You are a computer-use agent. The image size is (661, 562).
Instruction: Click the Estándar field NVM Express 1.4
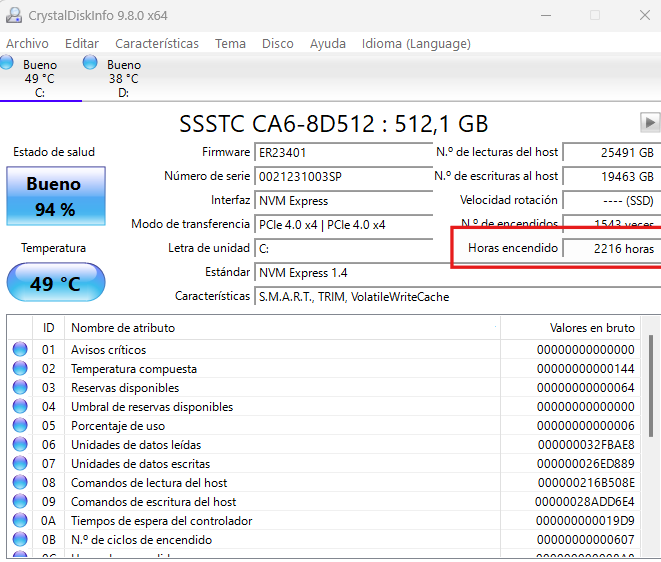coord(457,272)
